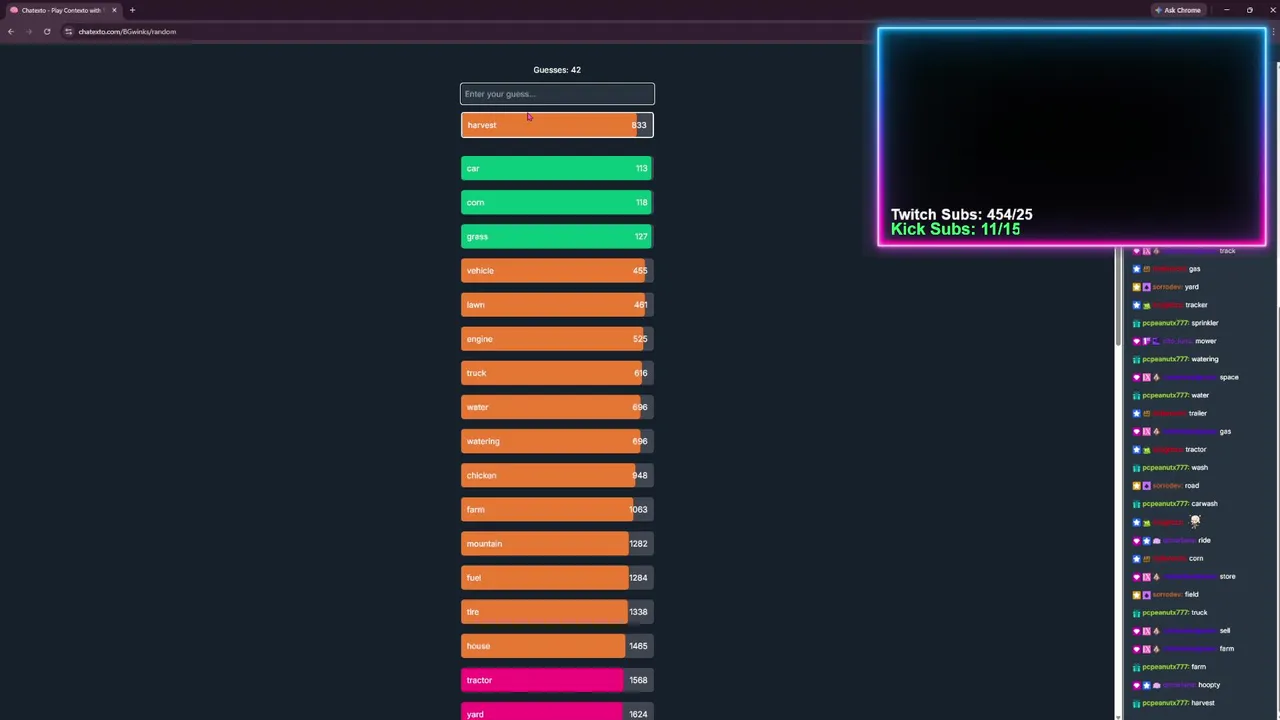Click the 'chicken' guess row
Image resolution: width=1280 pixels, height=720 pixels.
tap(557, 475)
